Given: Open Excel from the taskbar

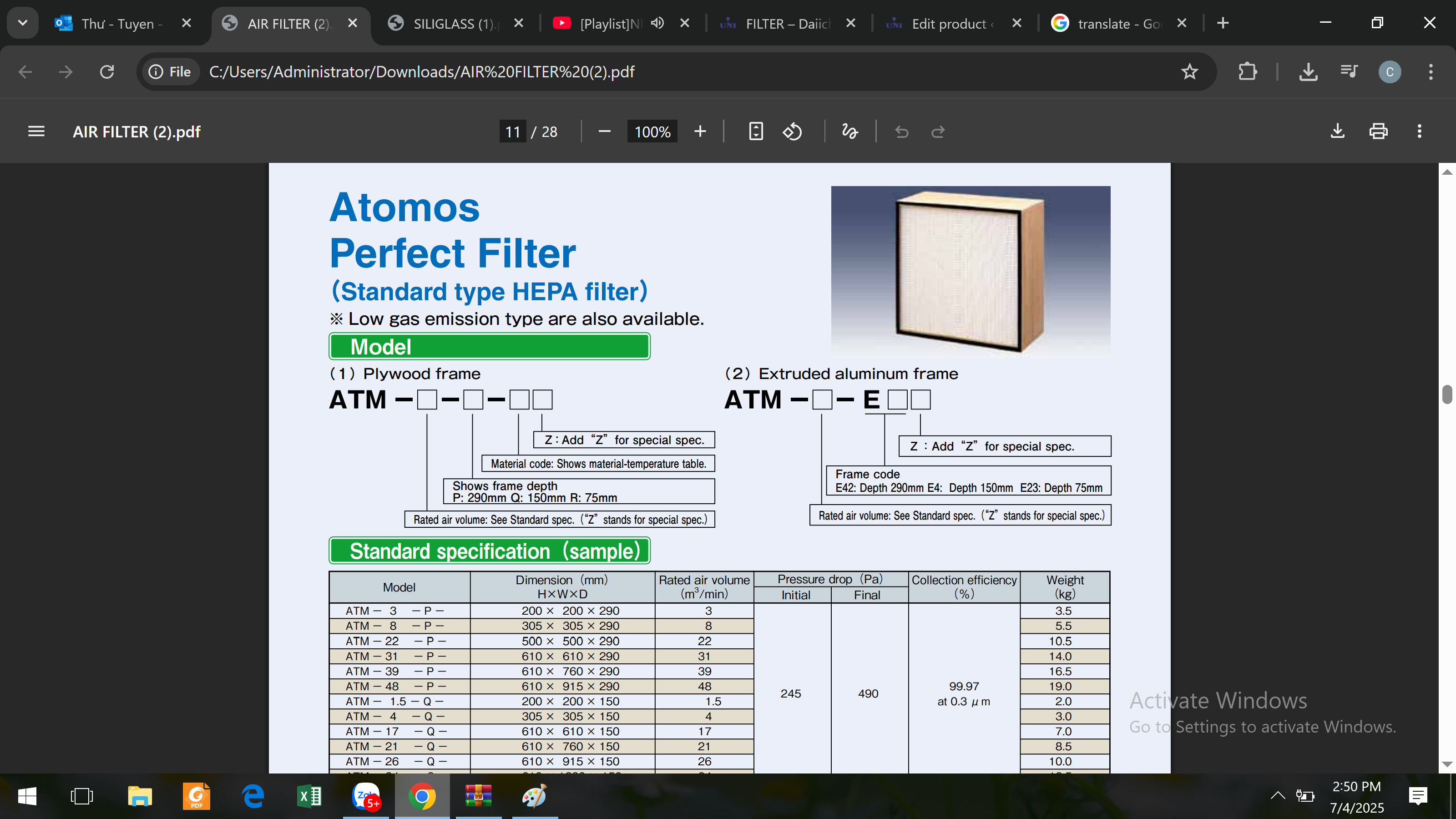Looking at the screenshot, I should point(309,796).
